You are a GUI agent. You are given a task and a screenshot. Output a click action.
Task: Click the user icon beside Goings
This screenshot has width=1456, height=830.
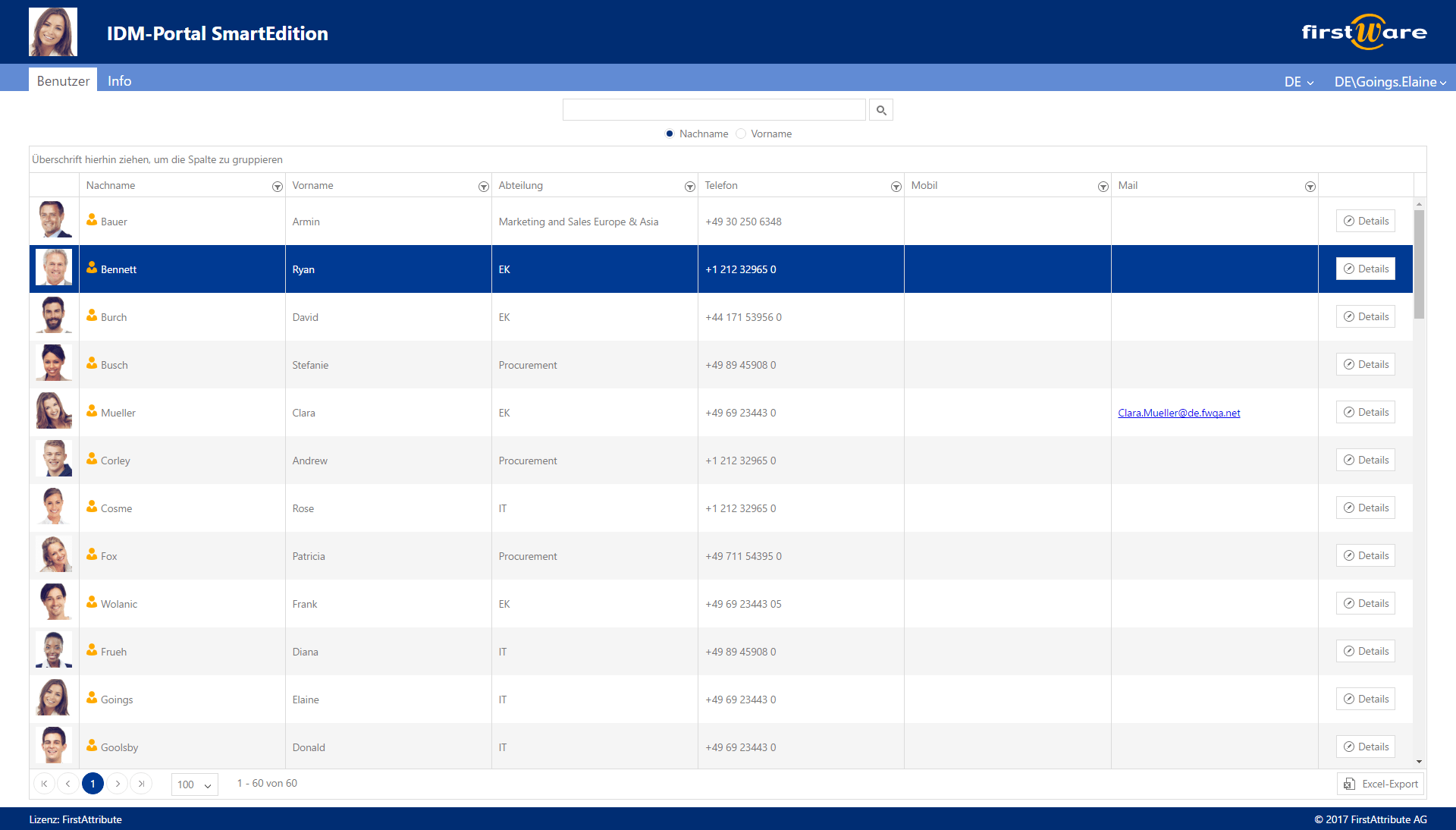pos(92,698)
